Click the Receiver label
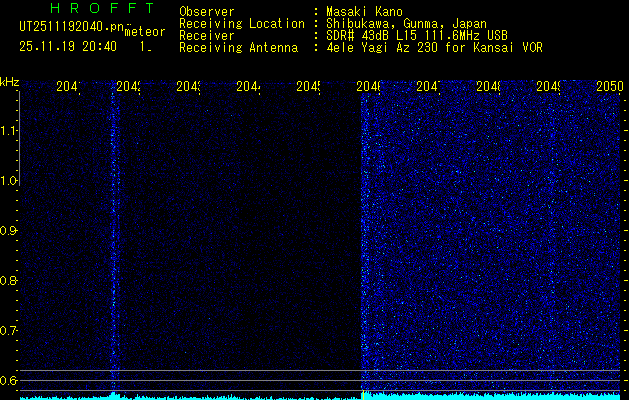The image size is (629, 400). (x=207, y=36)
